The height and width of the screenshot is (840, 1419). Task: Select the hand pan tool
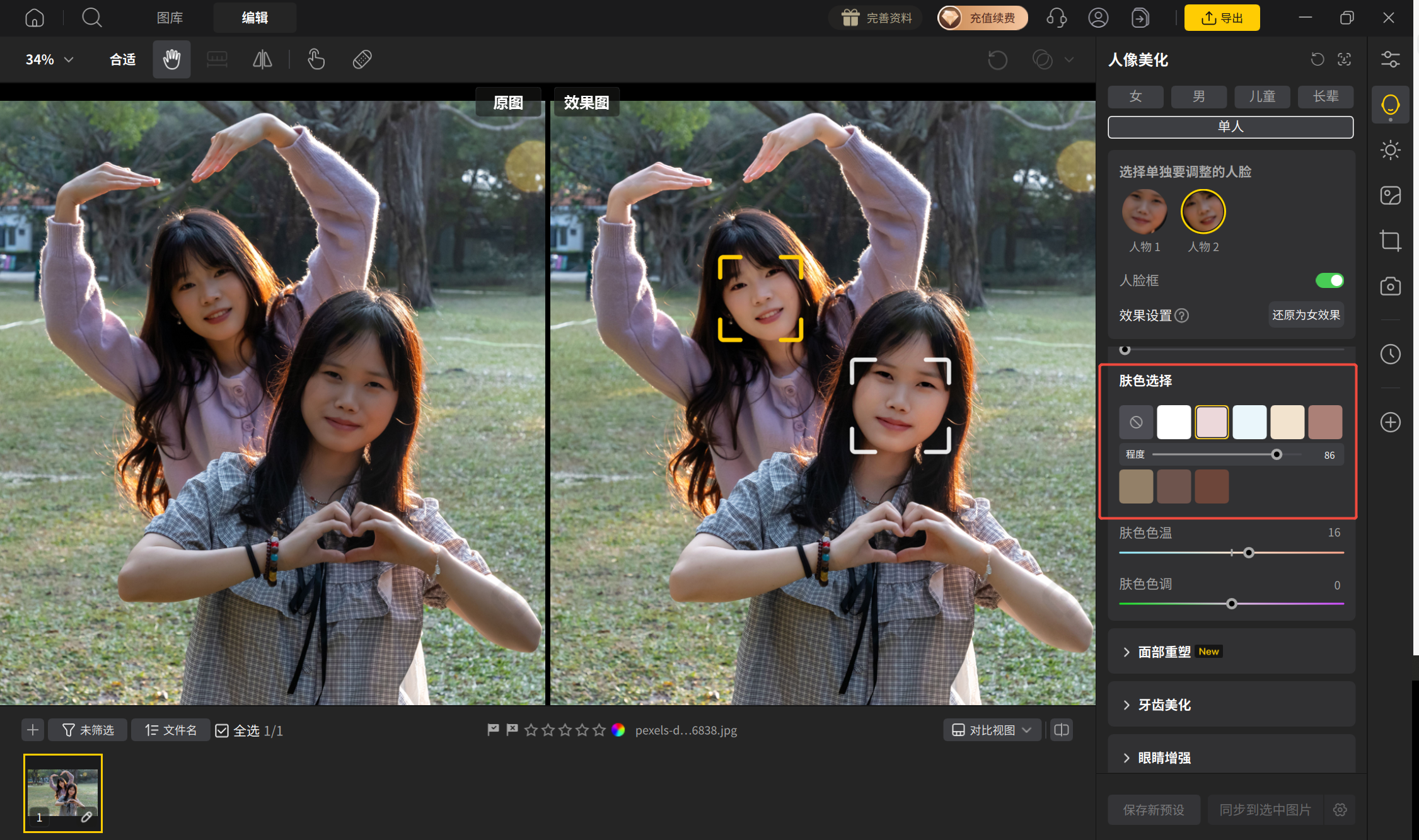pos(171,60)
